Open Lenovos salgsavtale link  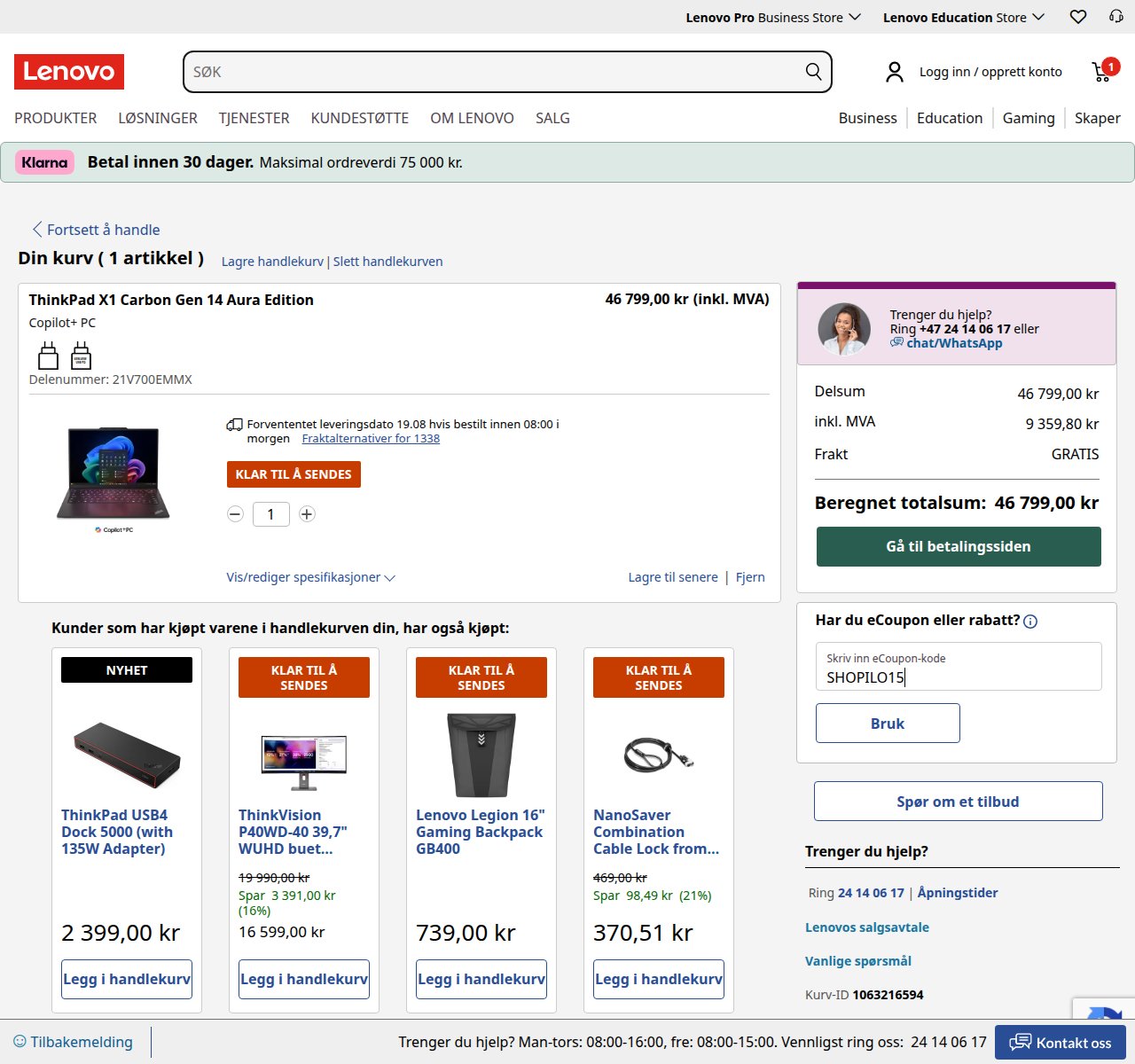tap(867, 927)
